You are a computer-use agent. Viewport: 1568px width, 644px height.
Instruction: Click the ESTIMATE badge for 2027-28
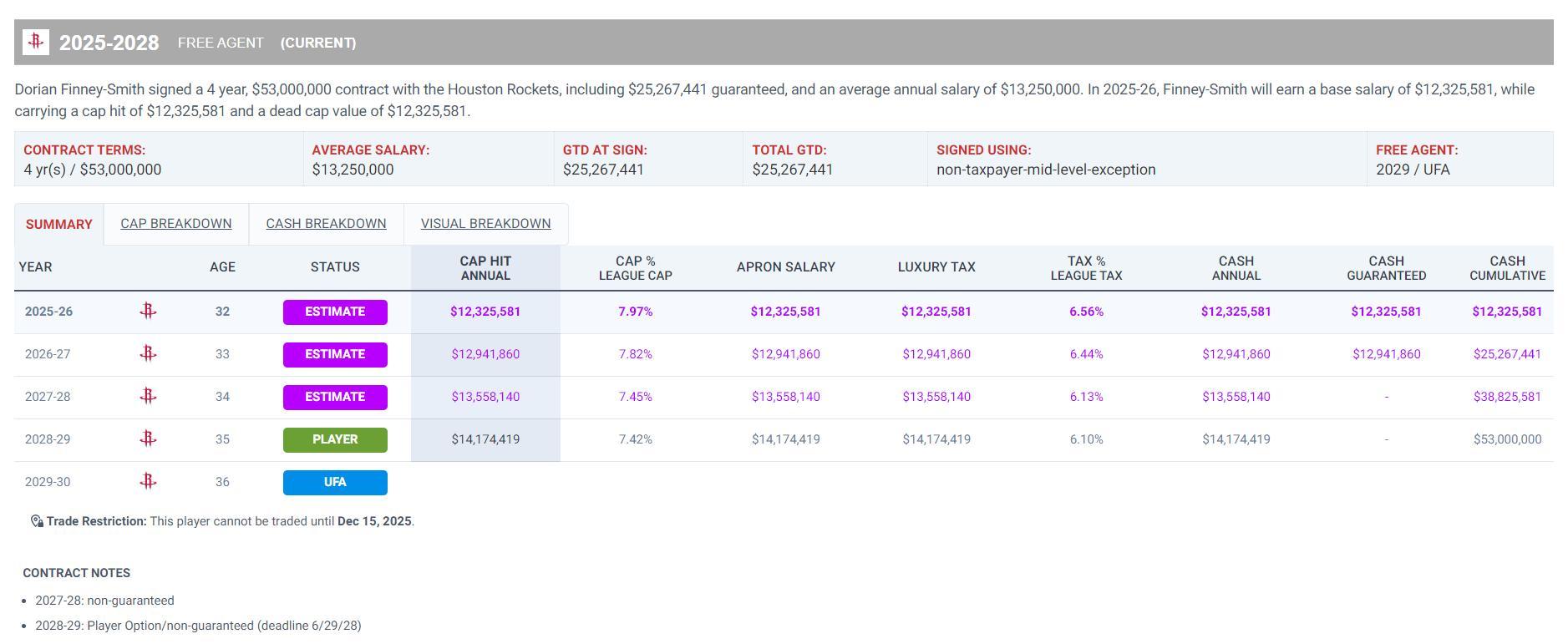(x=335, y=397)
